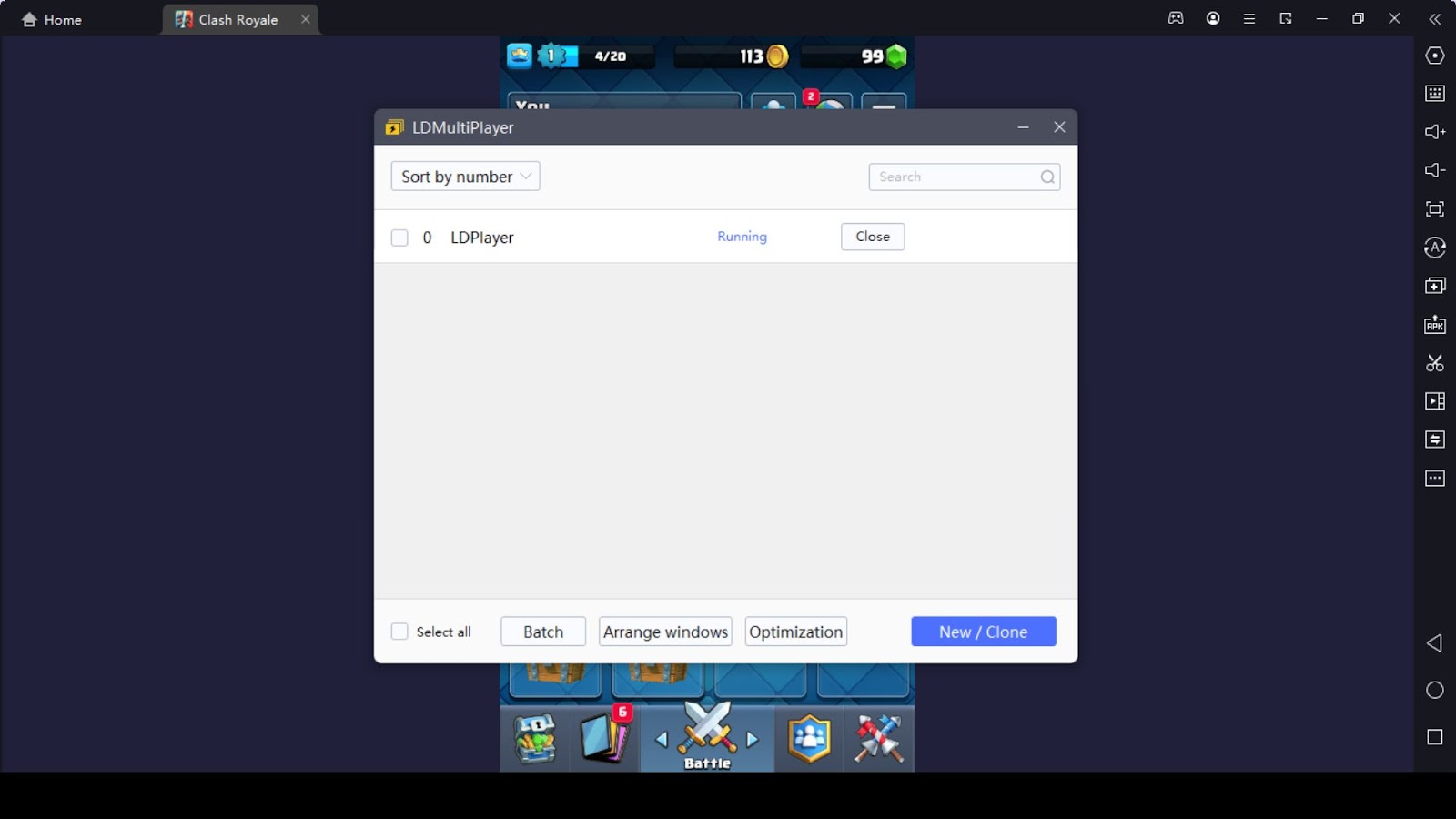Screen dimensions: 1456x819
Task: Click the title bar icon right of the hamburger menu
Action: point(1286,18)
